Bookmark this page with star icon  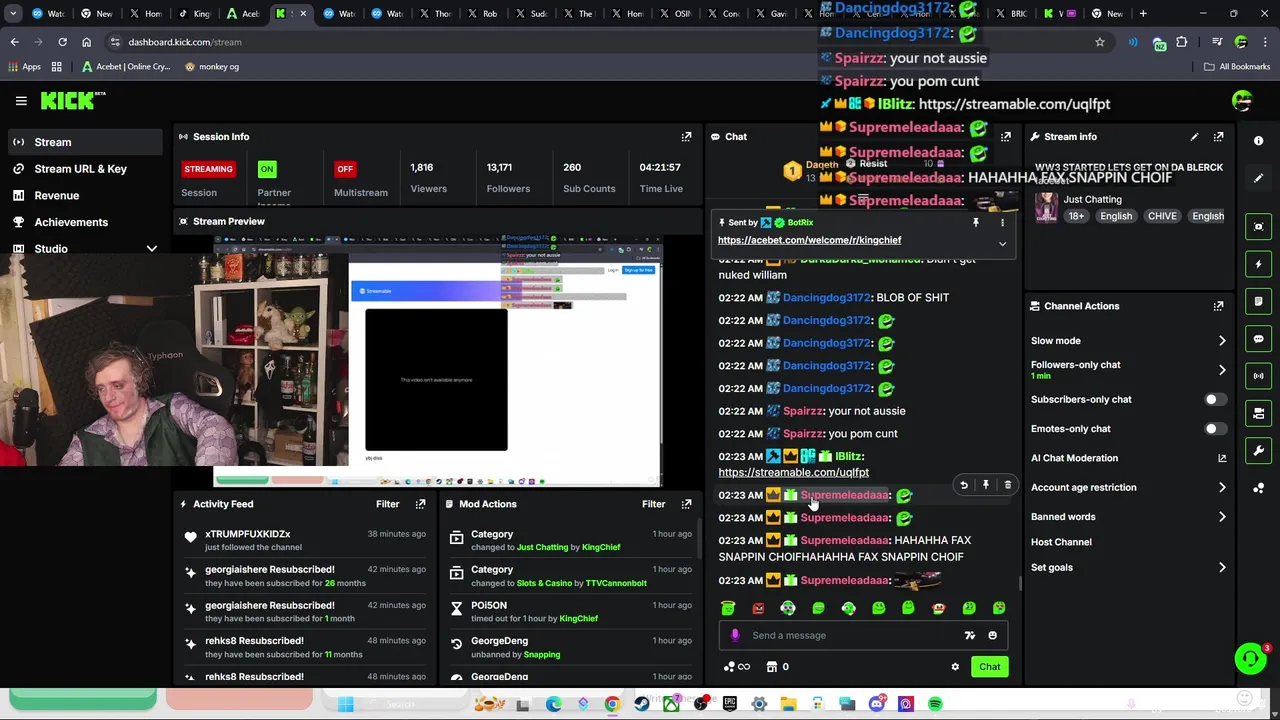[1100, 42]
